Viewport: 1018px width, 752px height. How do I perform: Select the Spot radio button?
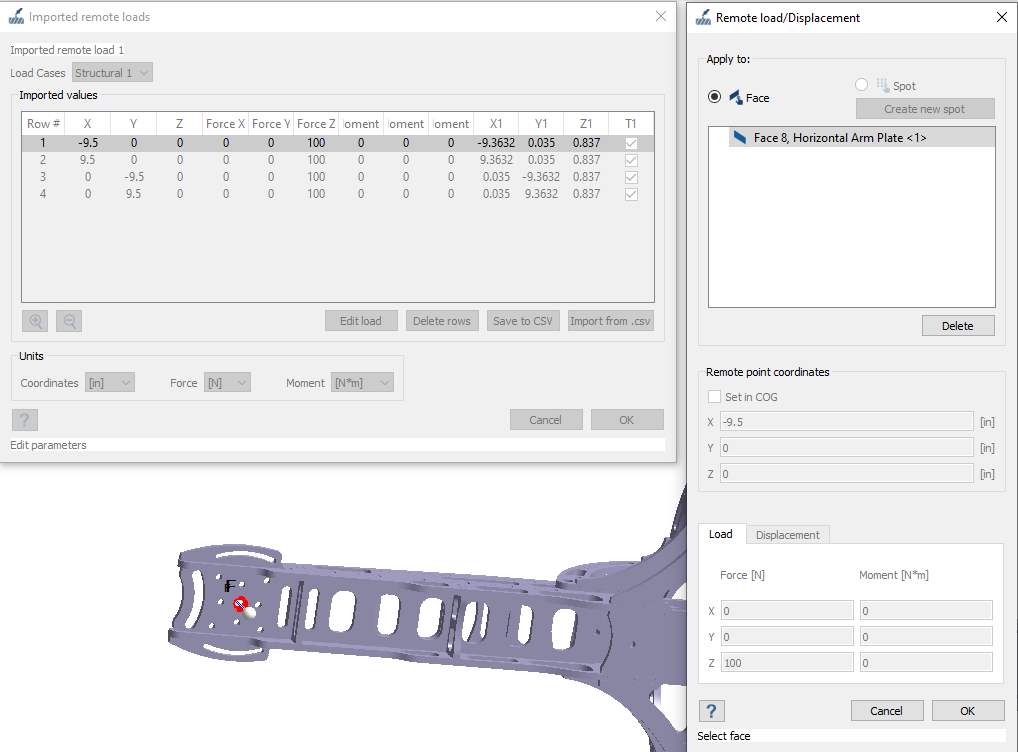tap(861, 86)
